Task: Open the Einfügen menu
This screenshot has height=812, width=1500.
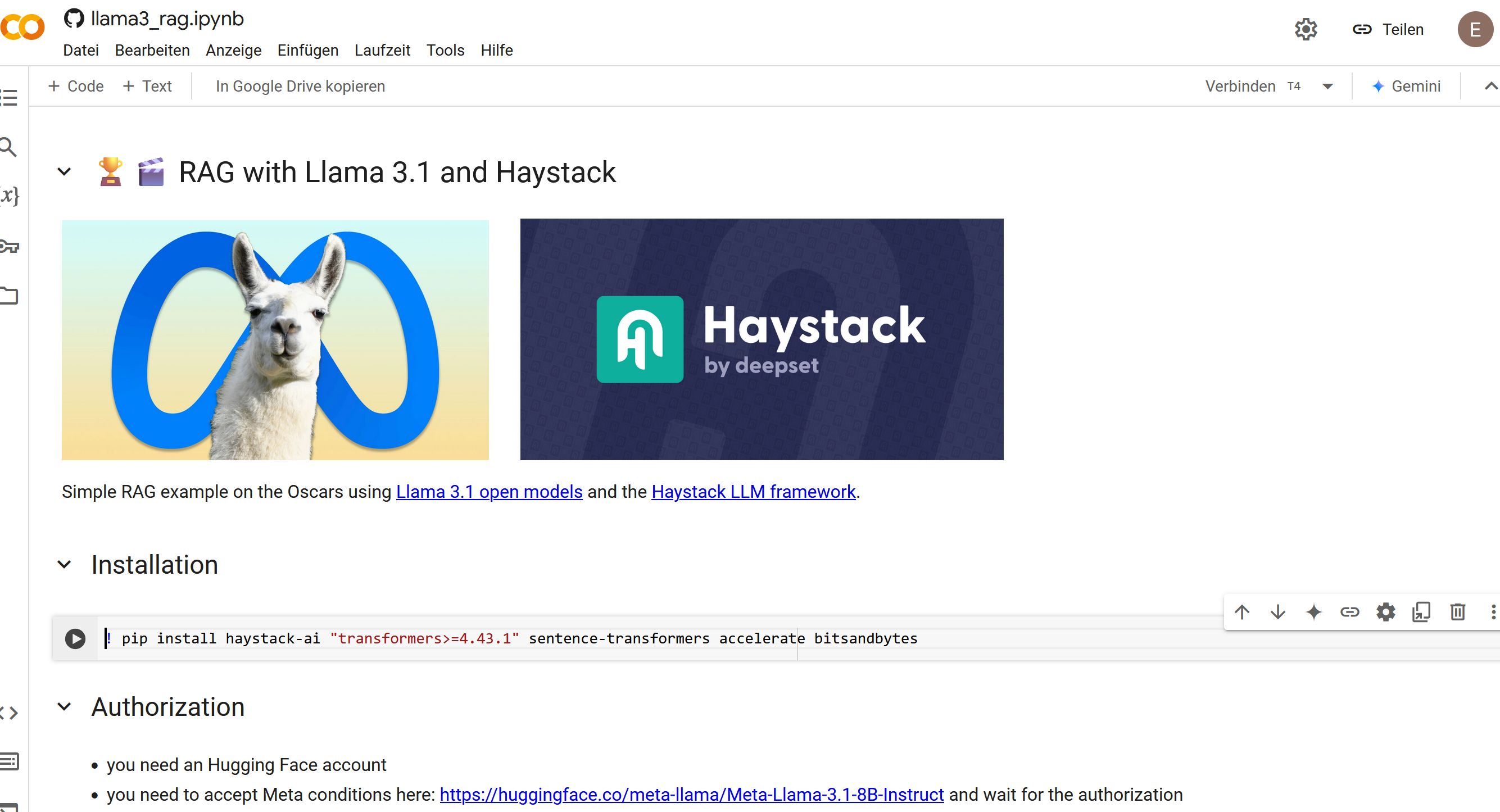Action: 308,51
